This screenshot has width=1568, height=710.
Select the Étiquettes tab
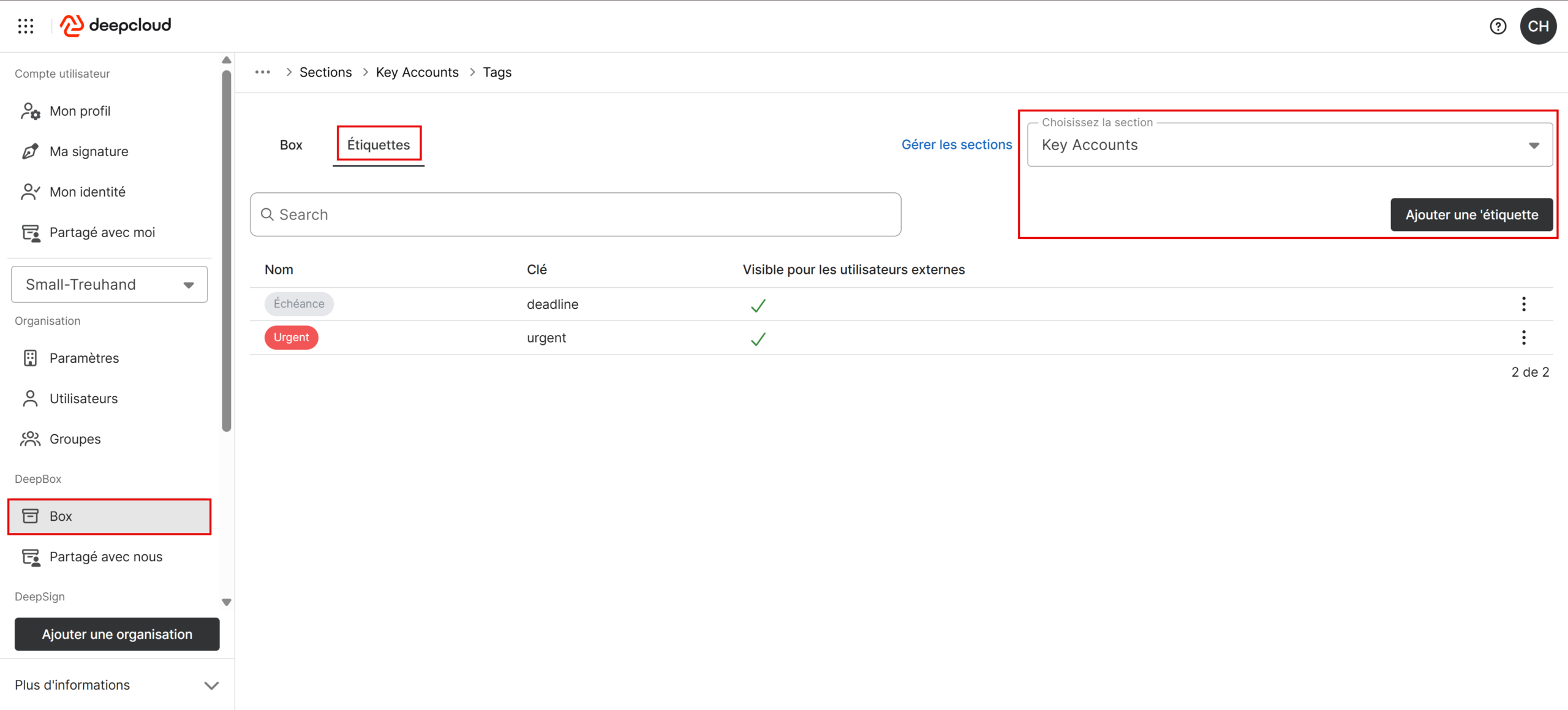tap(379, 145)
